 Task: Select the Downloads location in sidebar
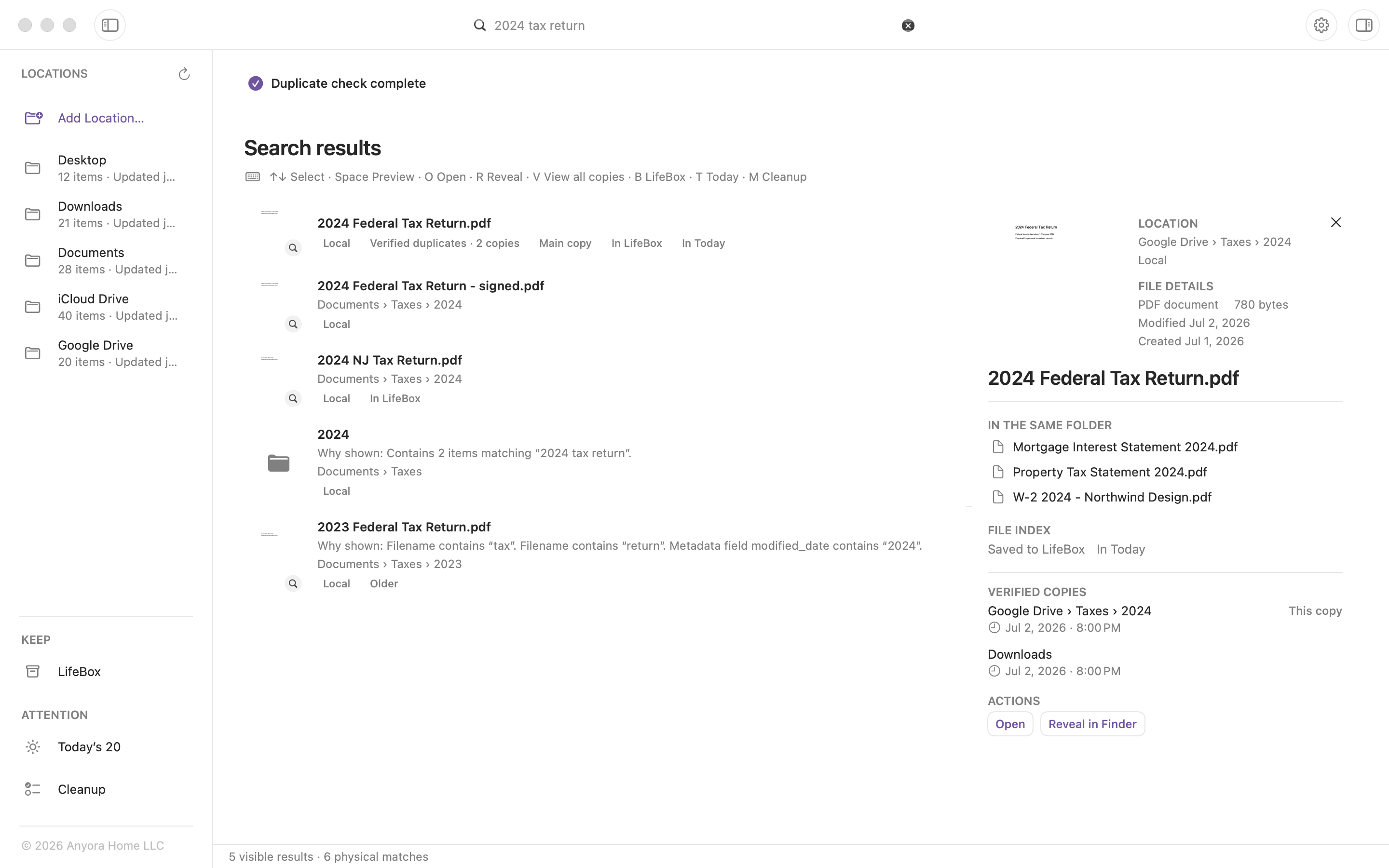click(106, 214)
